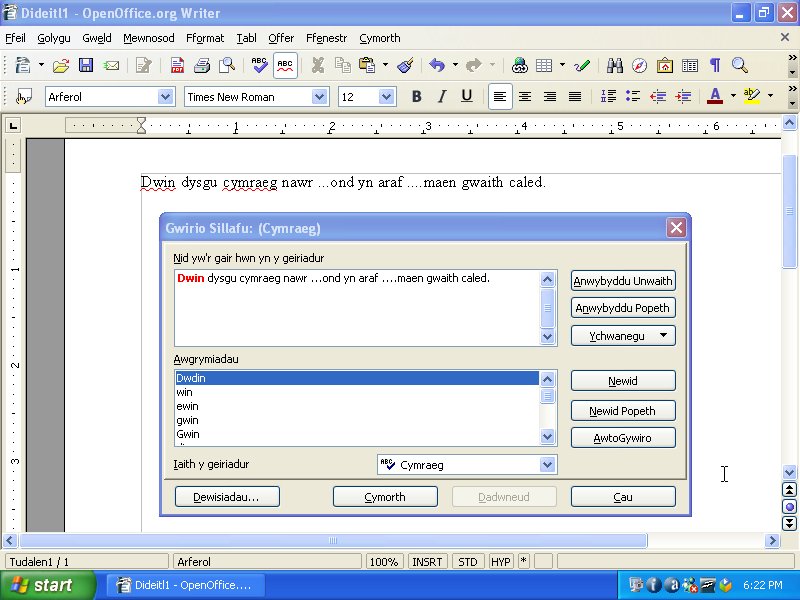Click the Newid button
This screenshot has width=800, height=600.
tap(623, 381)
